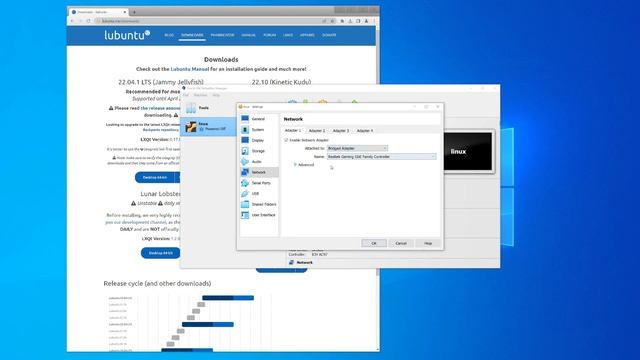
Task: Click browser reload page icon
Action: pyautogui.click(x=88, y=21)
